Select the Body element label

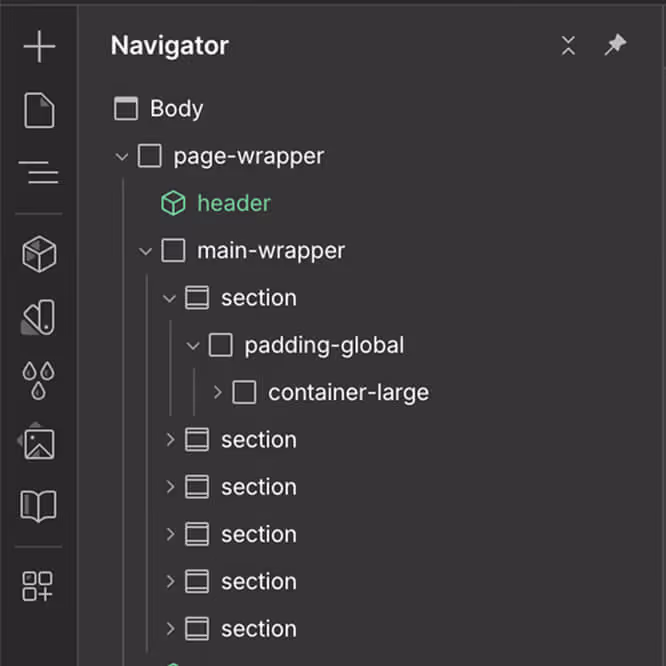[x=177, y=109]
